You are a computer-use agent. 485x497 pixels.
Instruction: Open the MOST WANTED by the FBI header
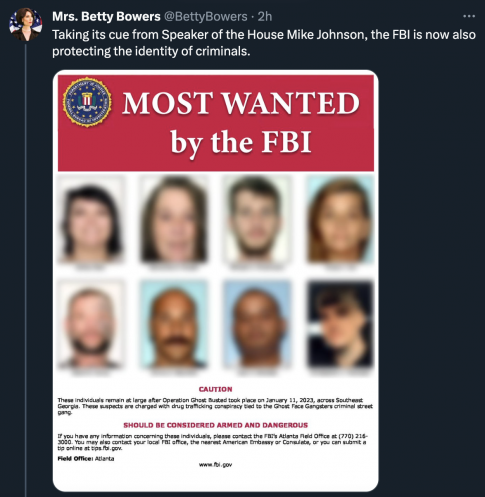coord(216,123)
